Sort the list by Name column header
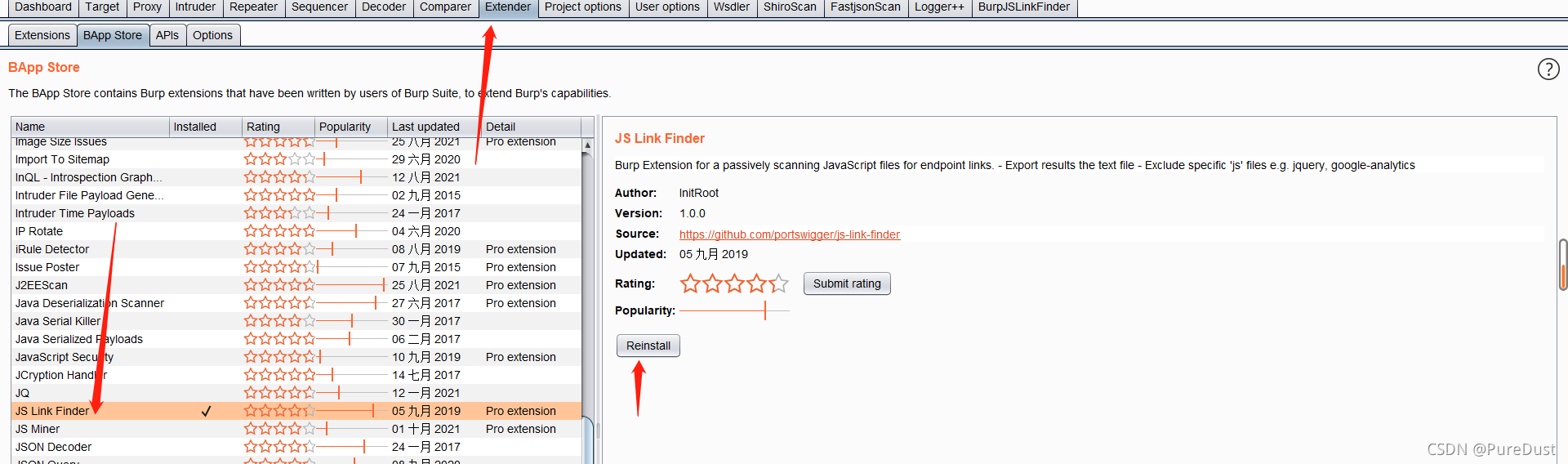 [90, 127]
